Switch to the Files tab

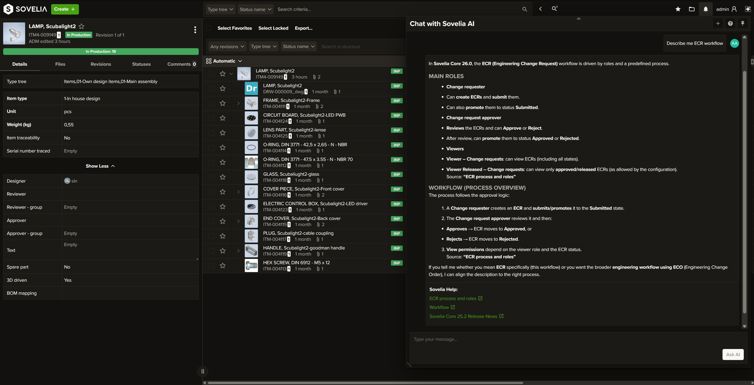click(60, 64)
